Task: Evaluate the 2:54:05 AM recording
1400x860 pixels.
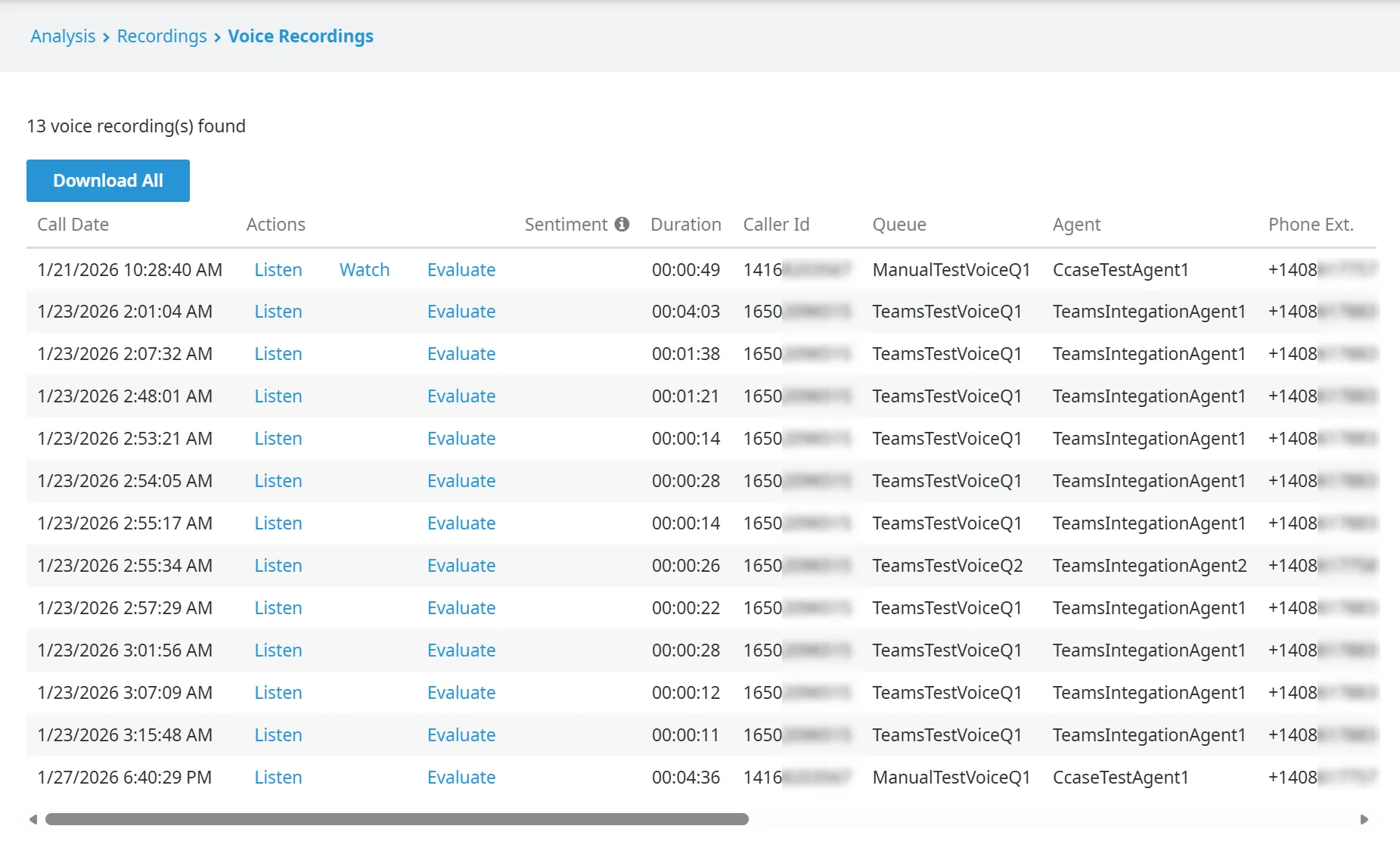Action: 461,481
